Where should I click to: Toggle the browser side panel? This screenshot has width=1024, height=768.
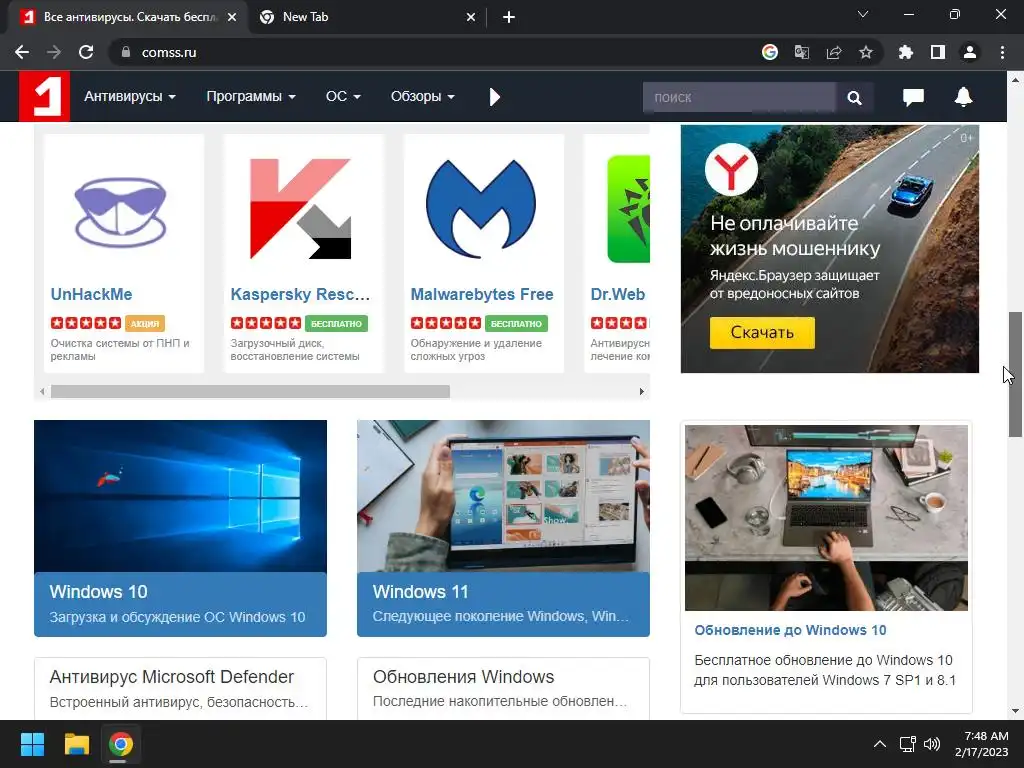938,52
